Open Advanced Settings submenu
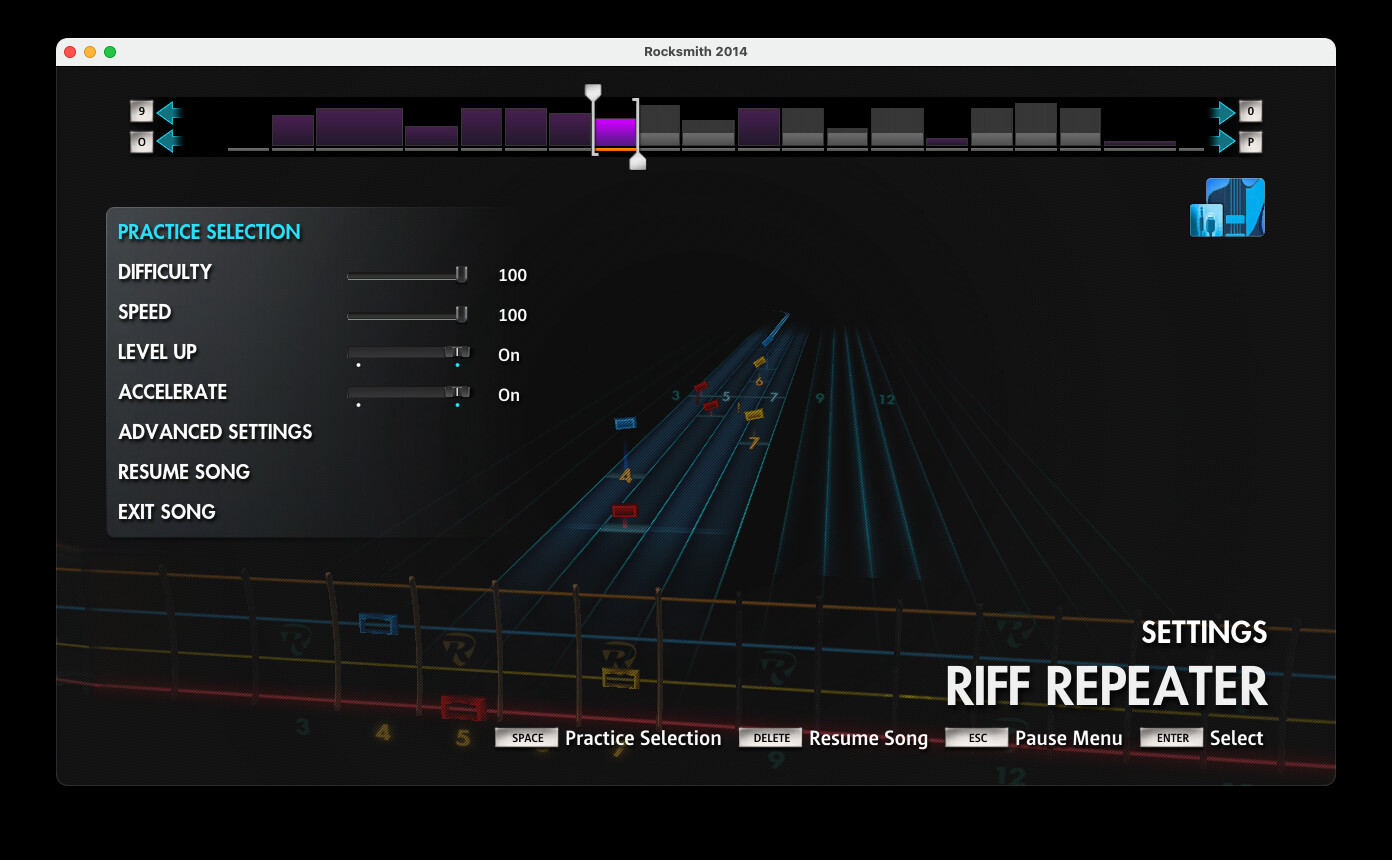Viewport: 1392px width, 860px height. click(215, 432)
